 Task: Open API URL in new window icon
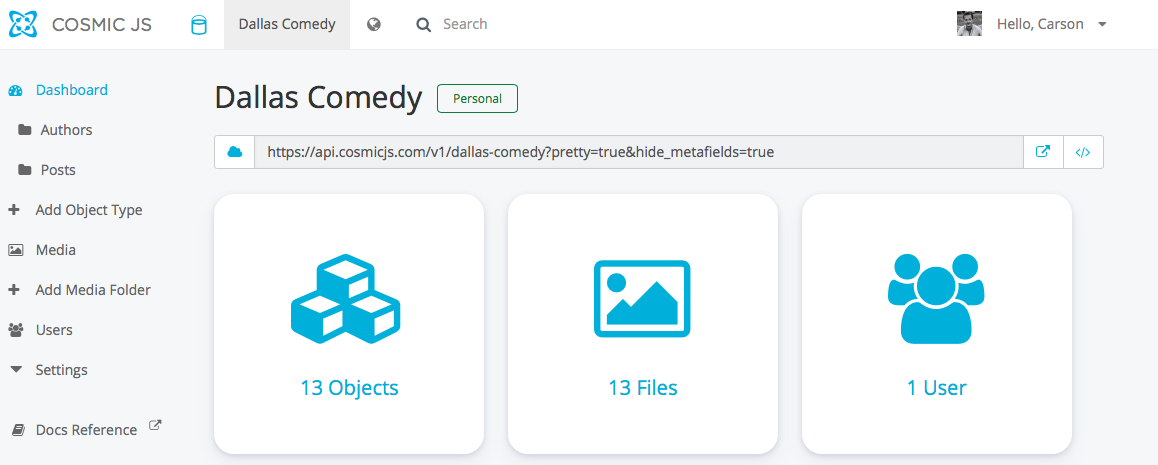(1043, 152)
